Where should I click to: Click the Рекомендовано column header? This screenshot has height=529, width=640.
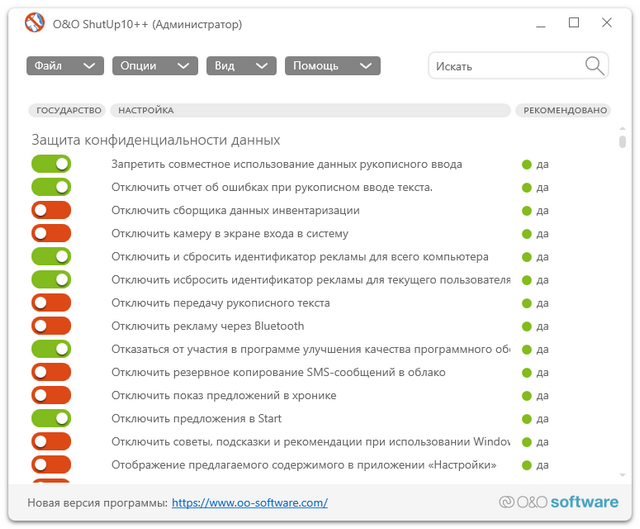click(564, 110)
